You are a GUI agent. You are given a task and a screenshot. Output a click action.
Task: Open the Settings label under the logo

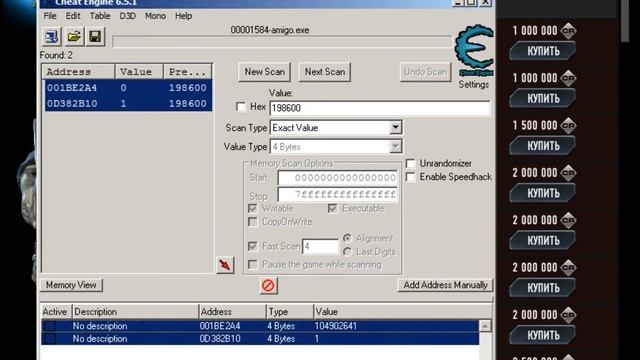pos(473,84)
